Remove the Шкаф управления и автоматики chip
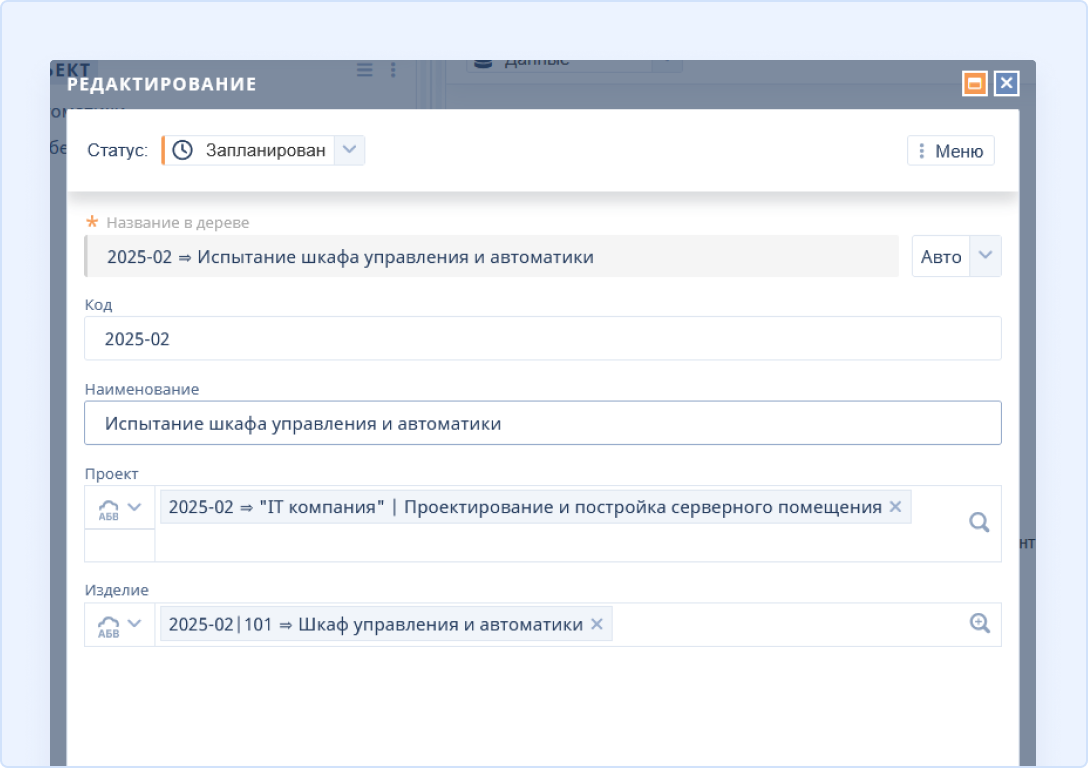This screenshot has width=1088, height=768. point(597,623)
